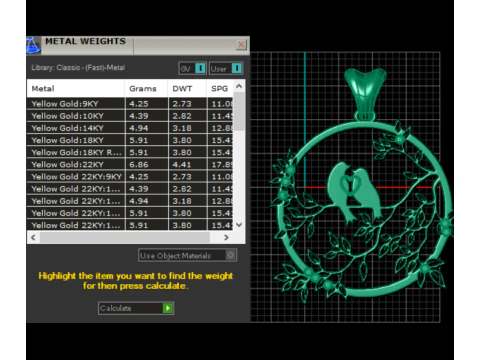The height and width of the screenshot is (360, 480).
Task: Click the Calculate button
Action: 136,308
